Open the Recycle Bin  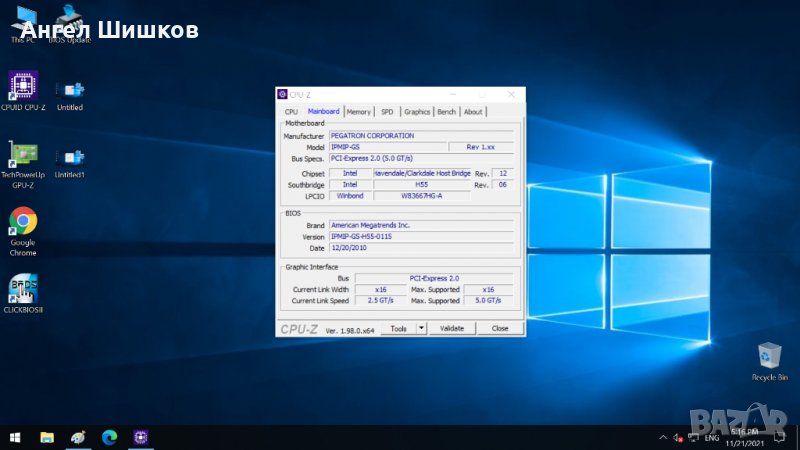point(769,356)
